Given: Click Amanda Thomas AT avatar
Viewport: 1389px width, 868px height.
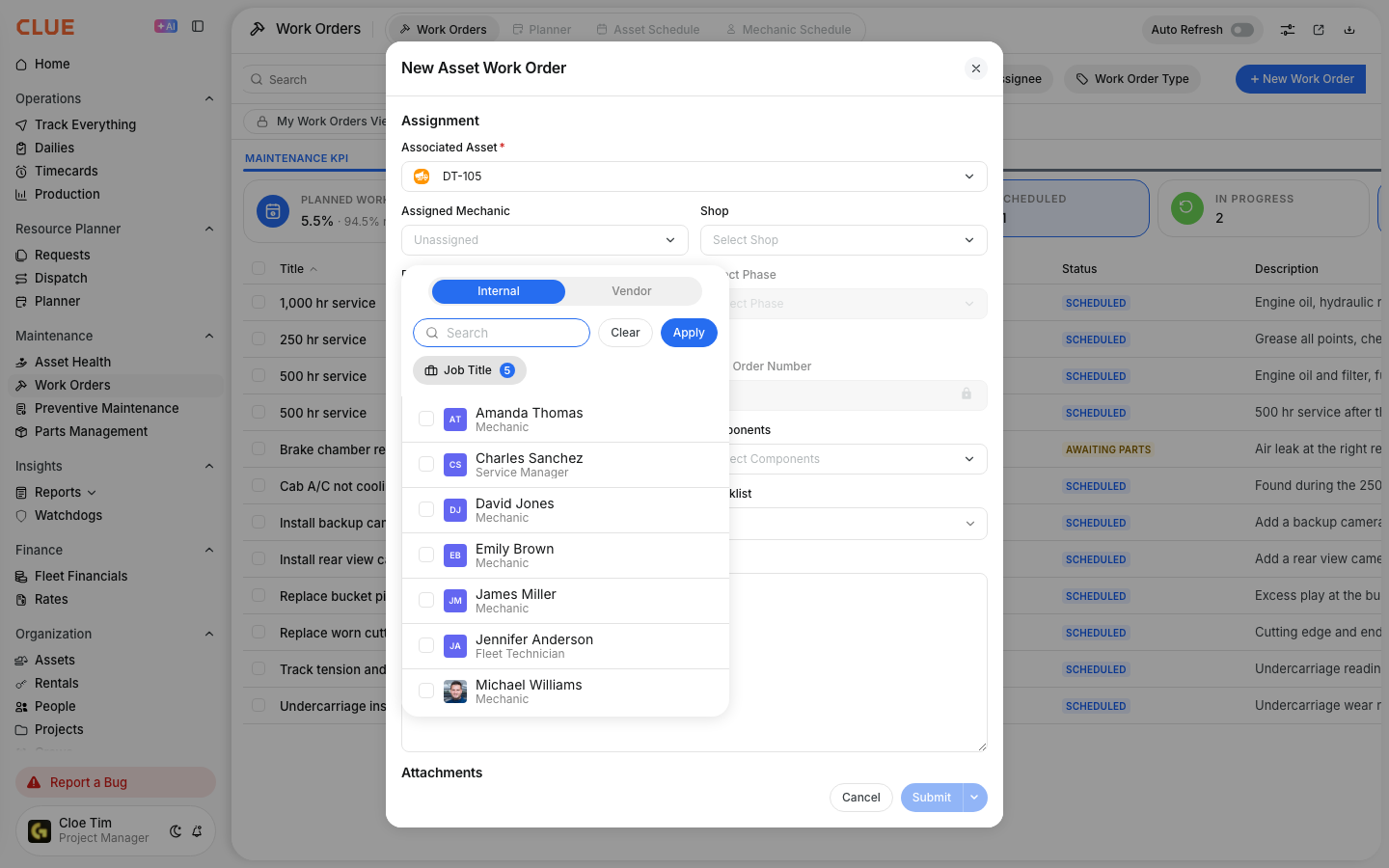Looking at the screenshot, I should (455, 420).
